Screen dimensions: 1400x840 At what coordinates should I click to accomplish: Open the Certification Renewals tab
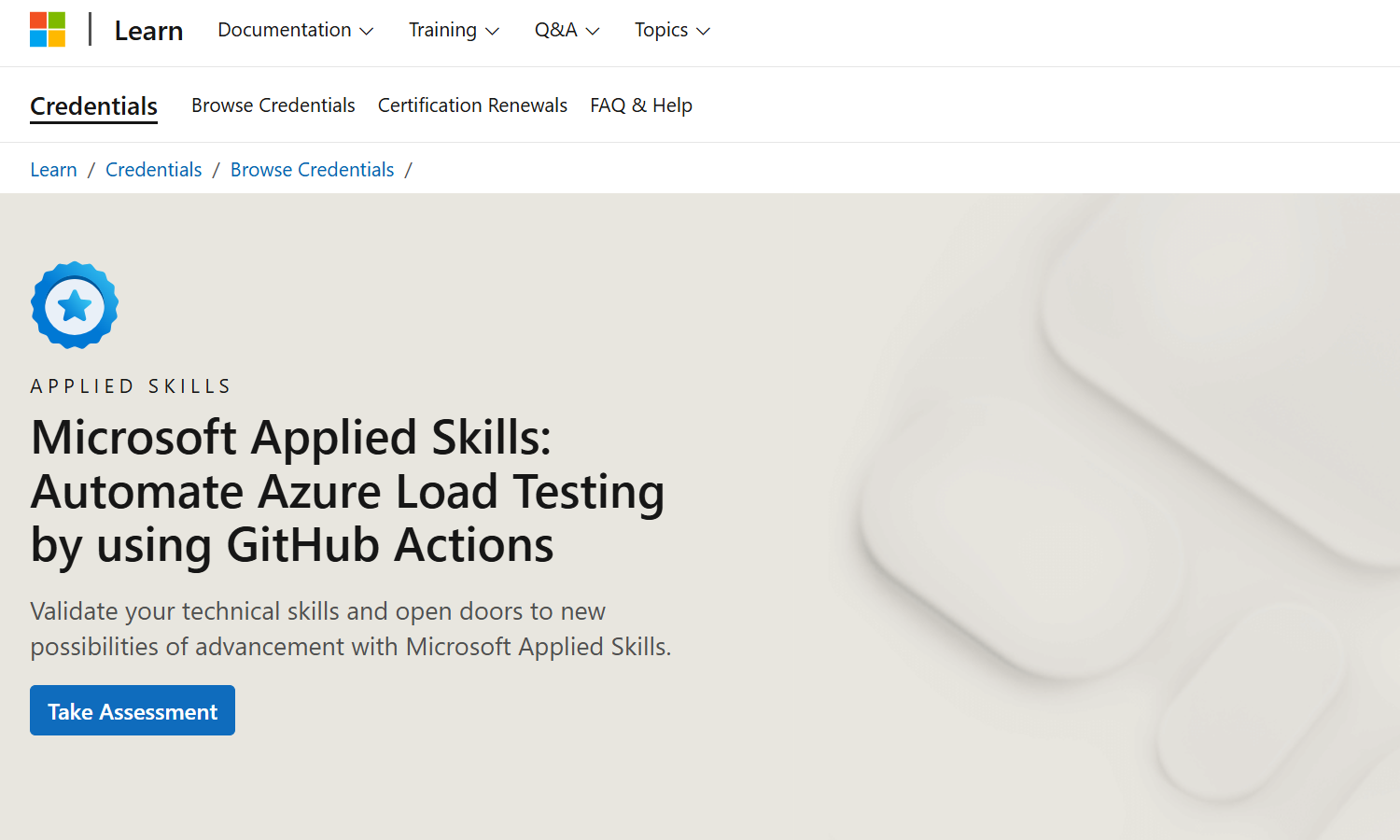[x=472, y=105]
